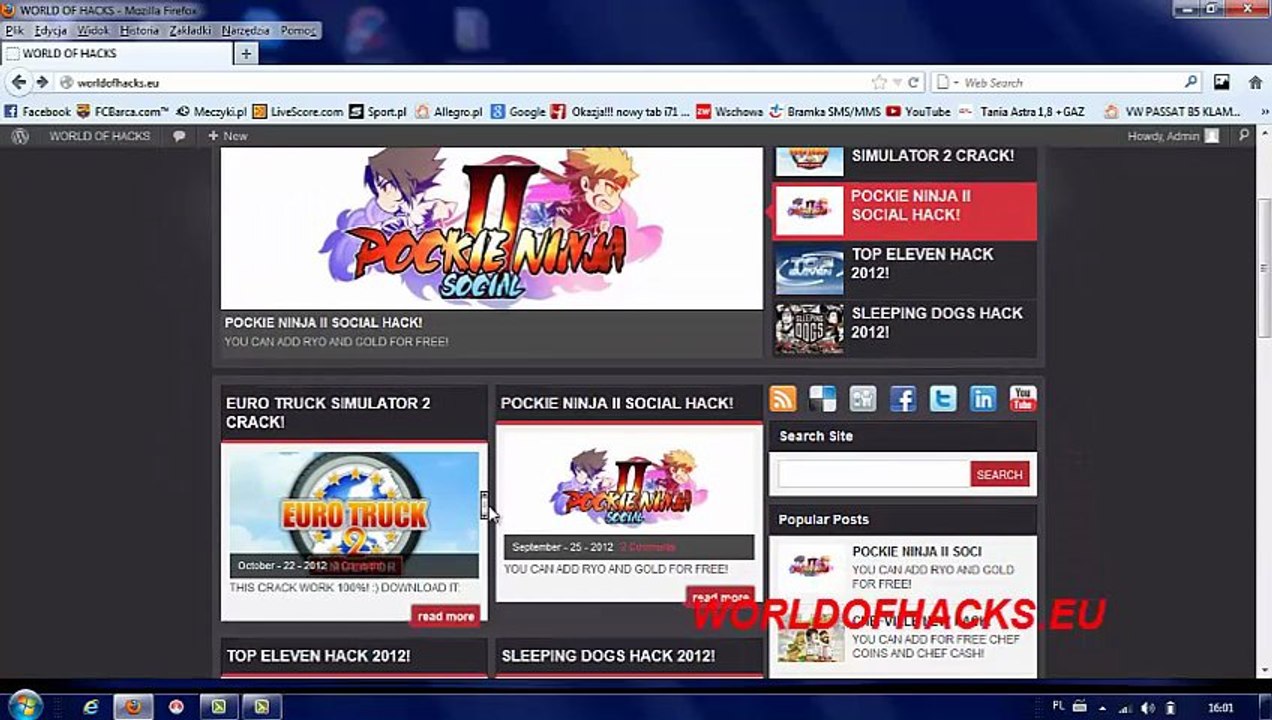Screen dimensions: 1272x720
Task: Open TOP ELEVEN HACK 2012! post heading at bottom
Action: point(318,656)
